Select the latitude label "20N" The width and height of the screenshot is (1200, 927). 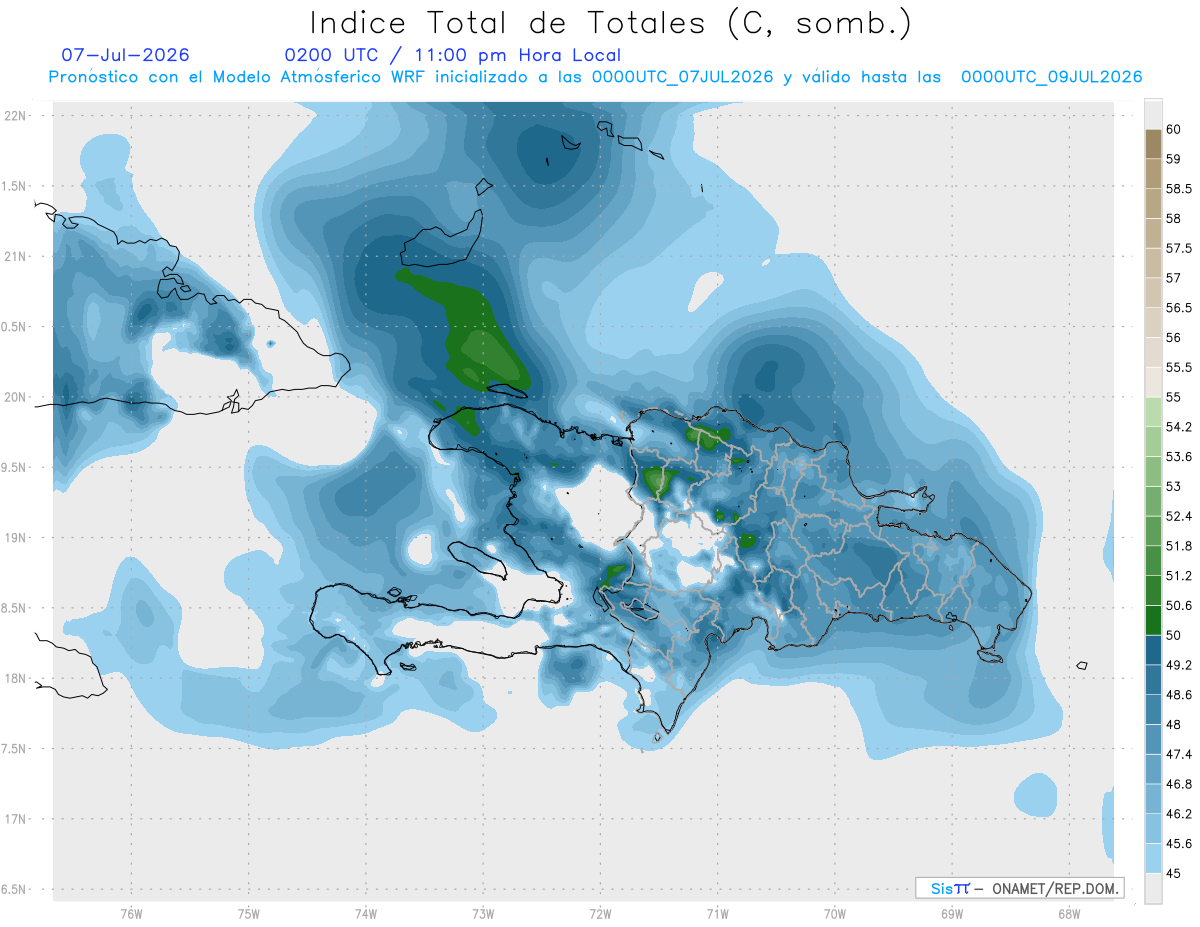point(17,397)
